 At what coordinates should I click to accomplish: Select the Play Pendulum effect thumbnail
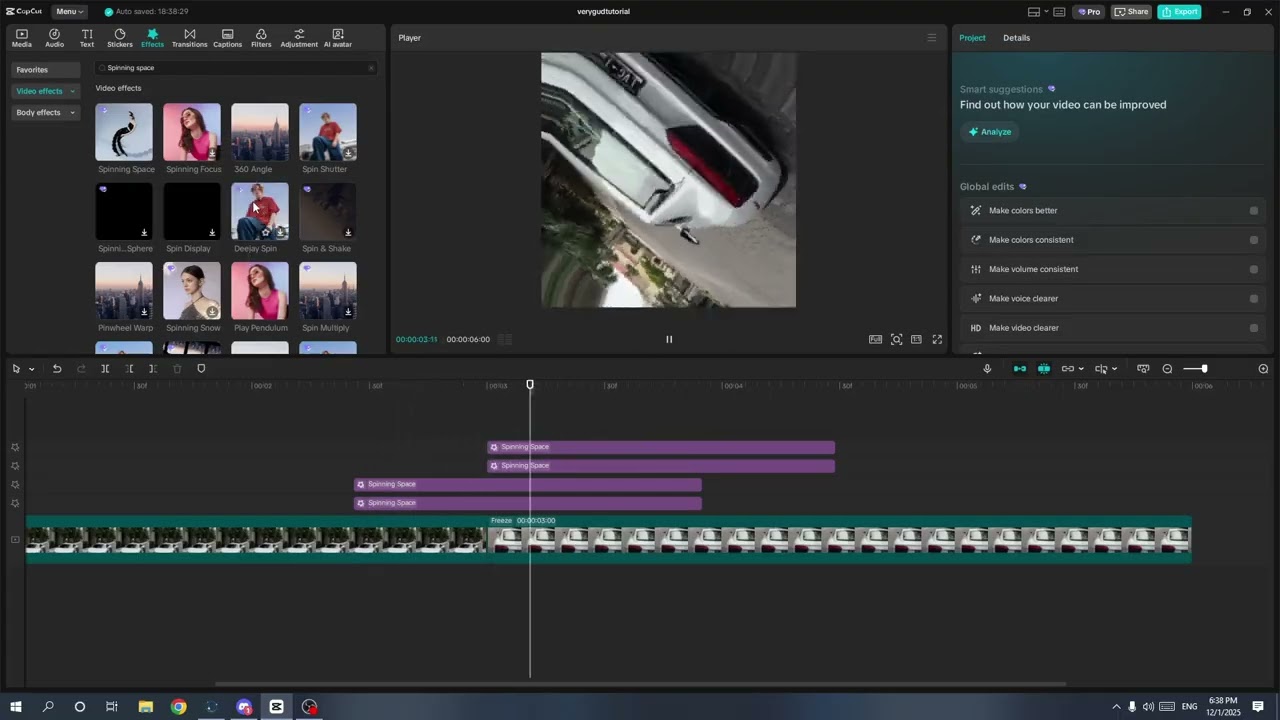coord(260,291)
